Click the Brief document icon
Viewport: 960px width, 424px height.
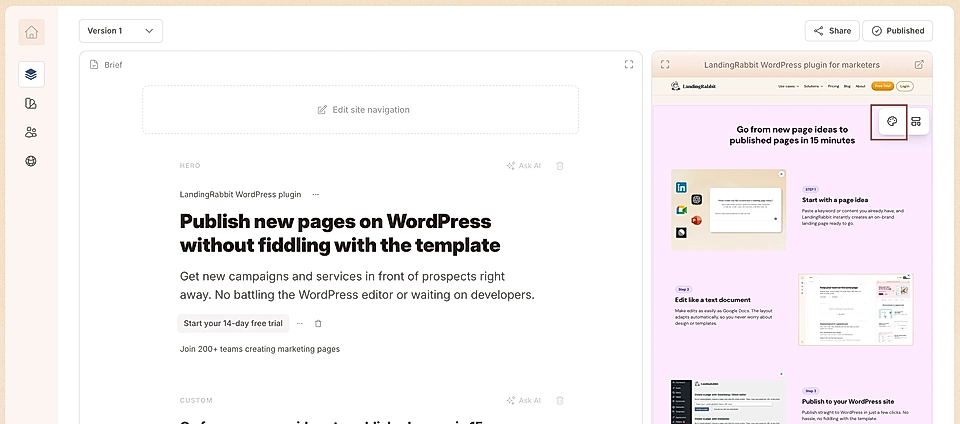(x=94, y=64)
